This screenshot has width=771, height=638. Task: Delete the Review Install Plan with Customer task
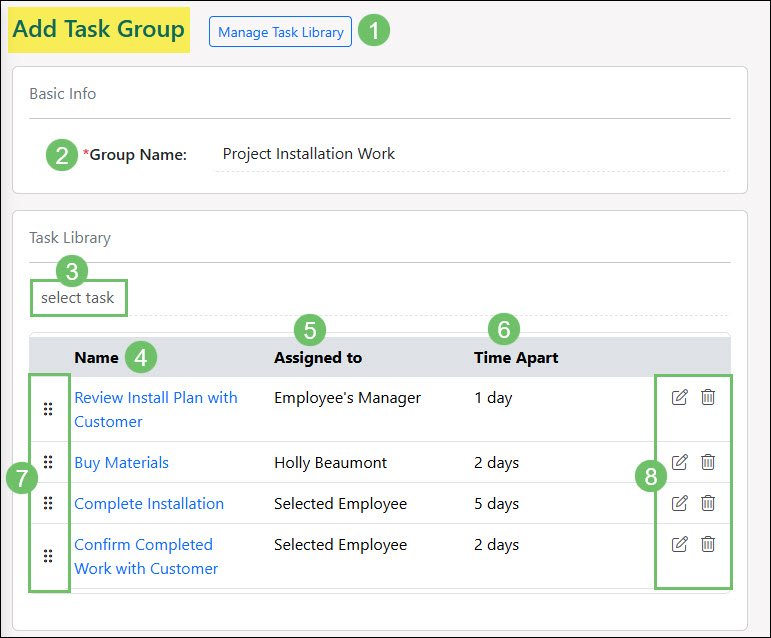(x=708, y=398)
